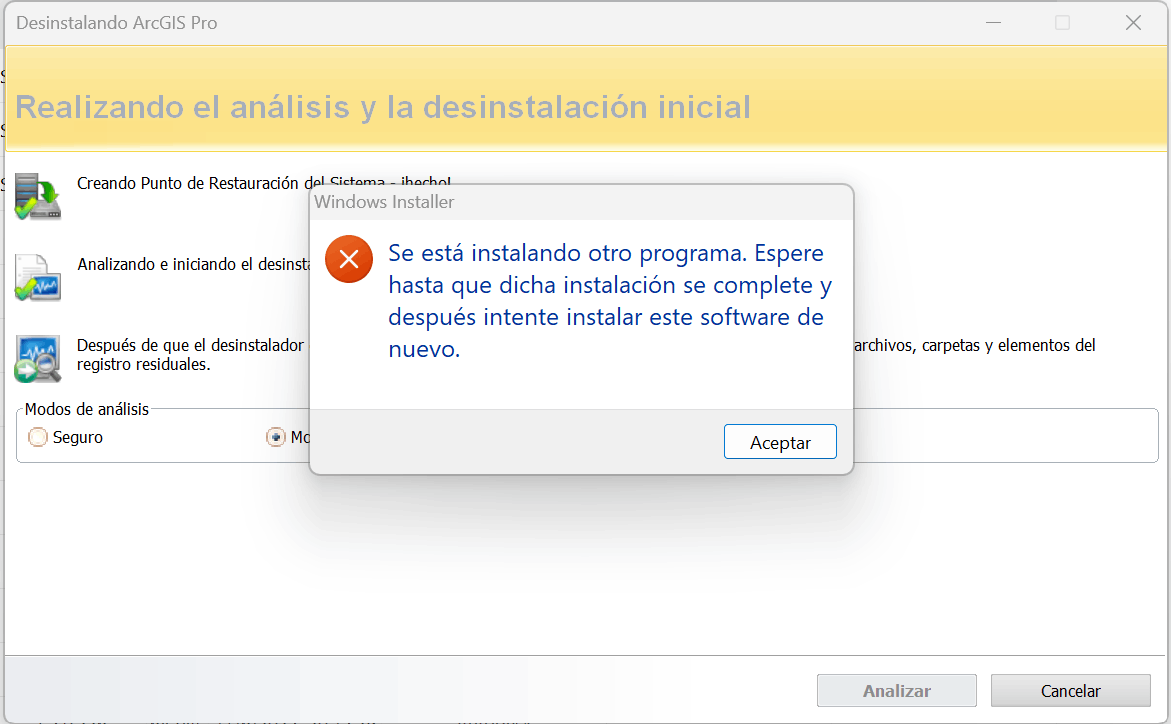The width and height of the screenshot is (1171, 724).
Task: Click the Desinstalando ArcGIS Pro window title
Action: pos(117,23)
